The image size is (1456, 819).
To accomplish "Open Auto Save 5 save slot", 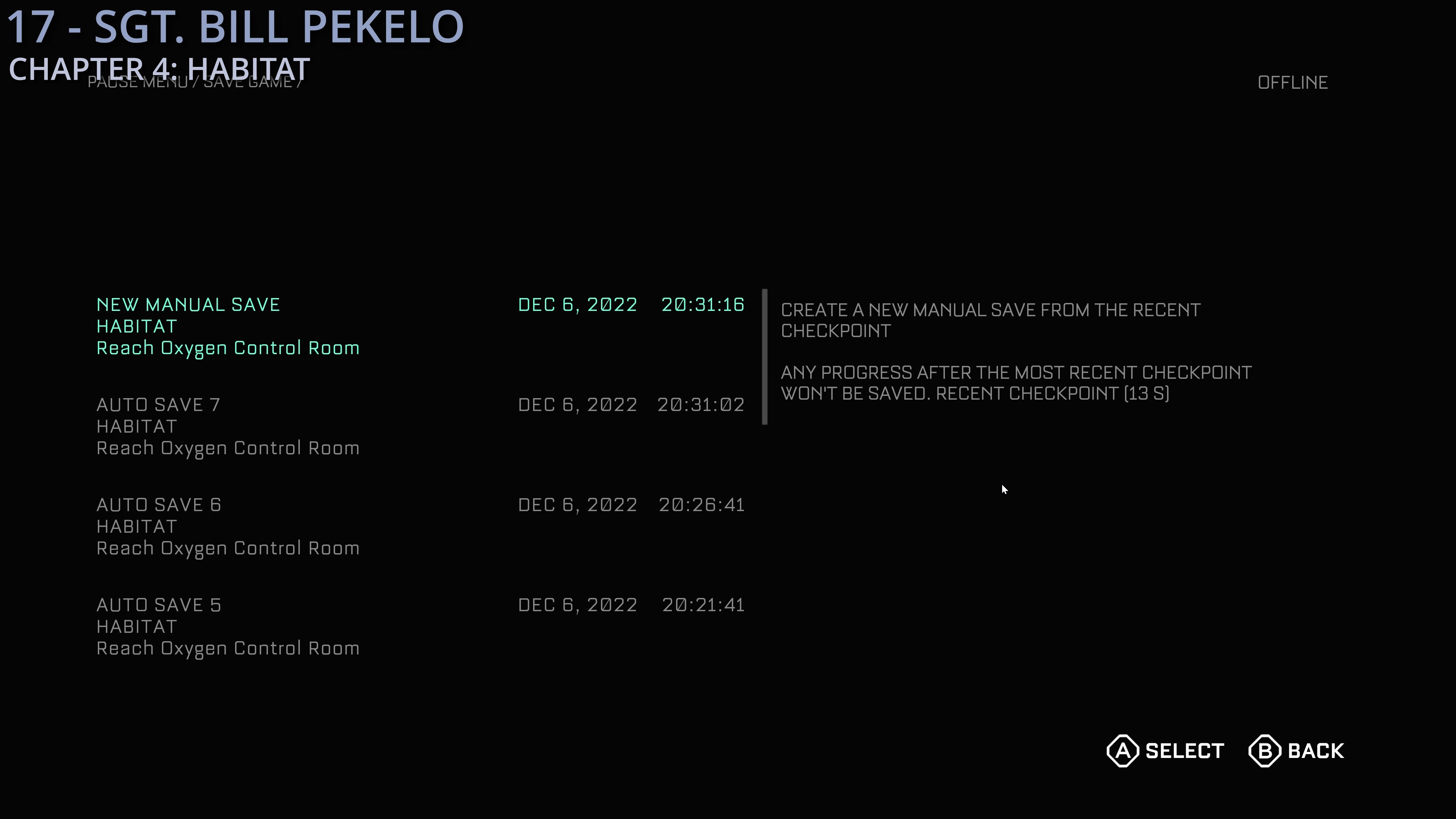I will pyautogui.click(x=159, y=605).
